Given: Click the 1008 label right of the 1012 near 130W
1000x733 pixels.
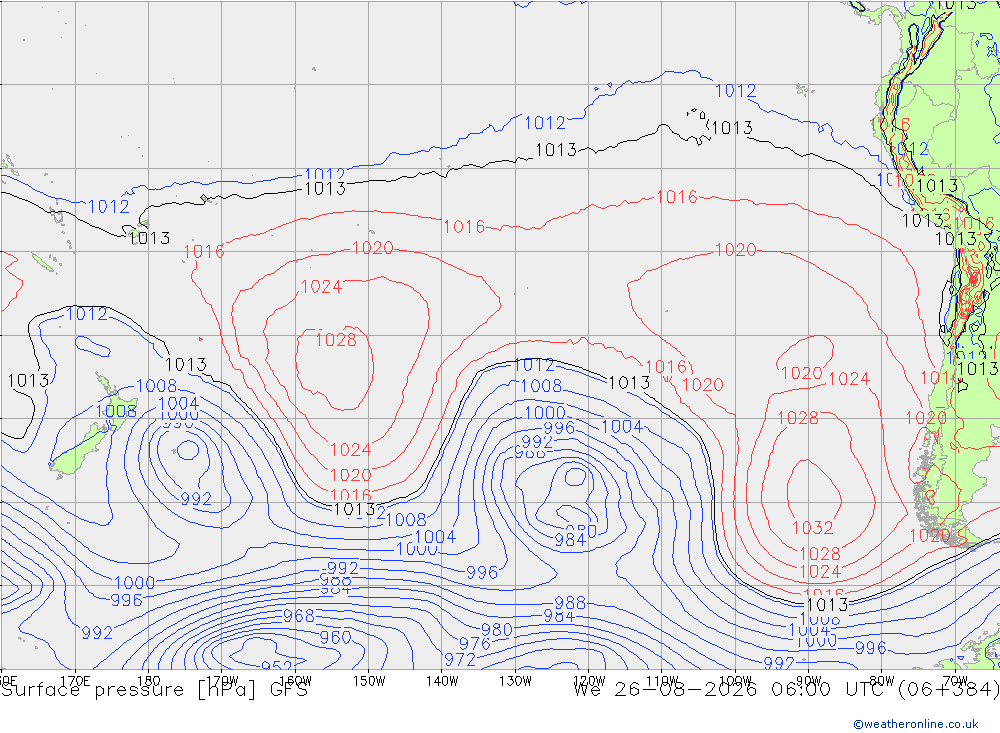Looking at the screenshot, I should [x=541, y=386].
